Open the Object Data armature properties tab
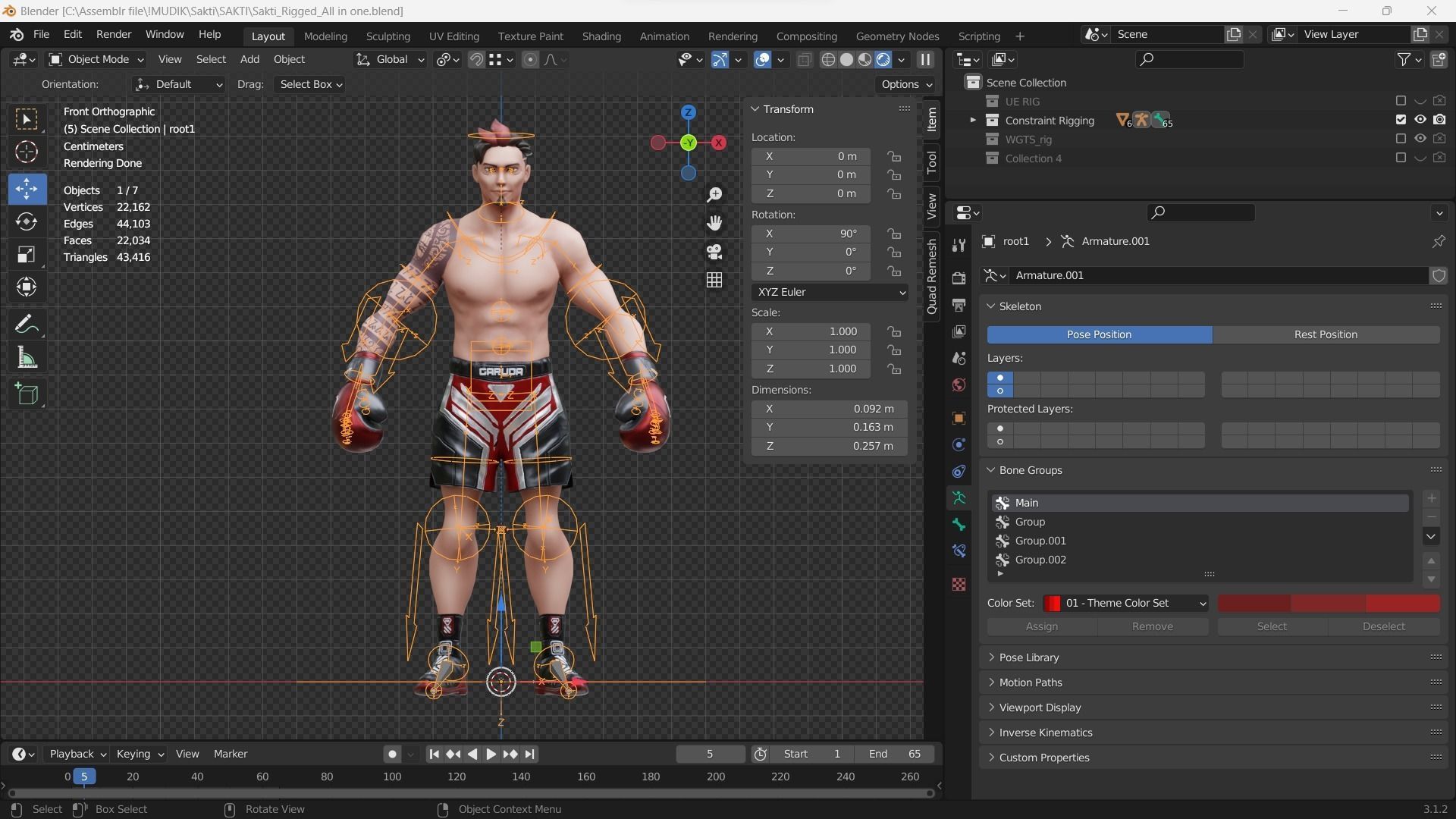The height and width of the screenshot is (819, 1456). pyautogui.click(x=959, y=498)
